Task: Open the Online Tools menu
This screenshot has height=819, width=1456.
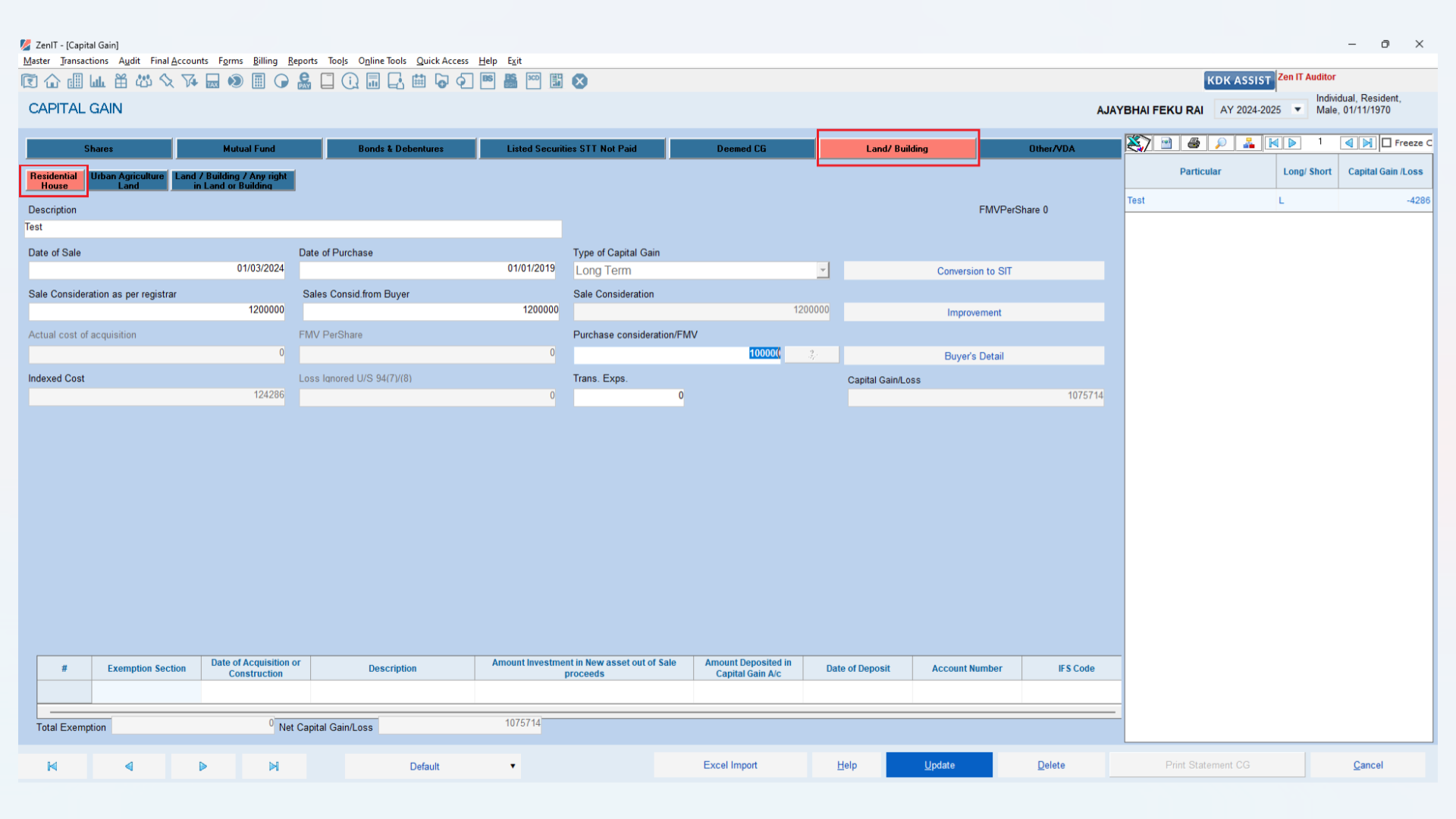Action: [382, 61]
